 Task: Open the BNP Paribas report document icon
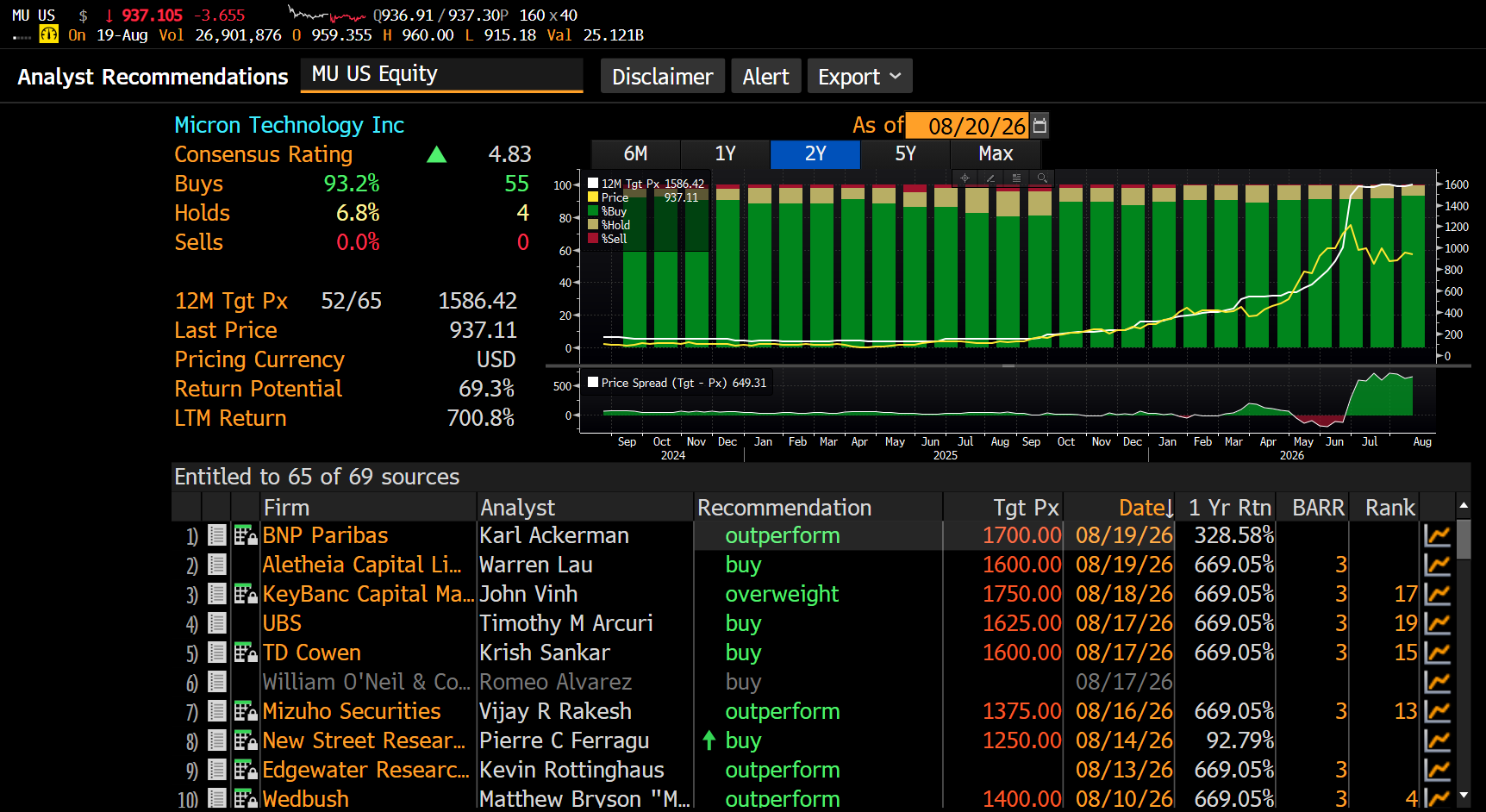point(217,535)
